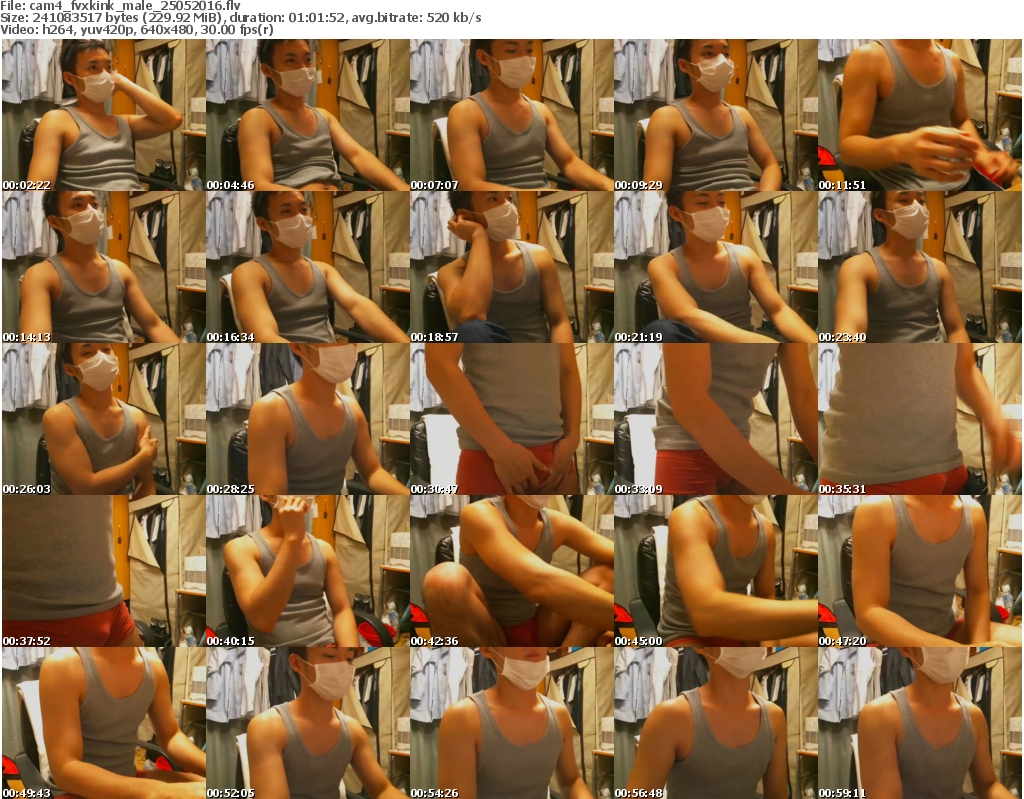1024x799 pixels.
Task: Click the Size and duration header line
Action: [x=241, y=18]
